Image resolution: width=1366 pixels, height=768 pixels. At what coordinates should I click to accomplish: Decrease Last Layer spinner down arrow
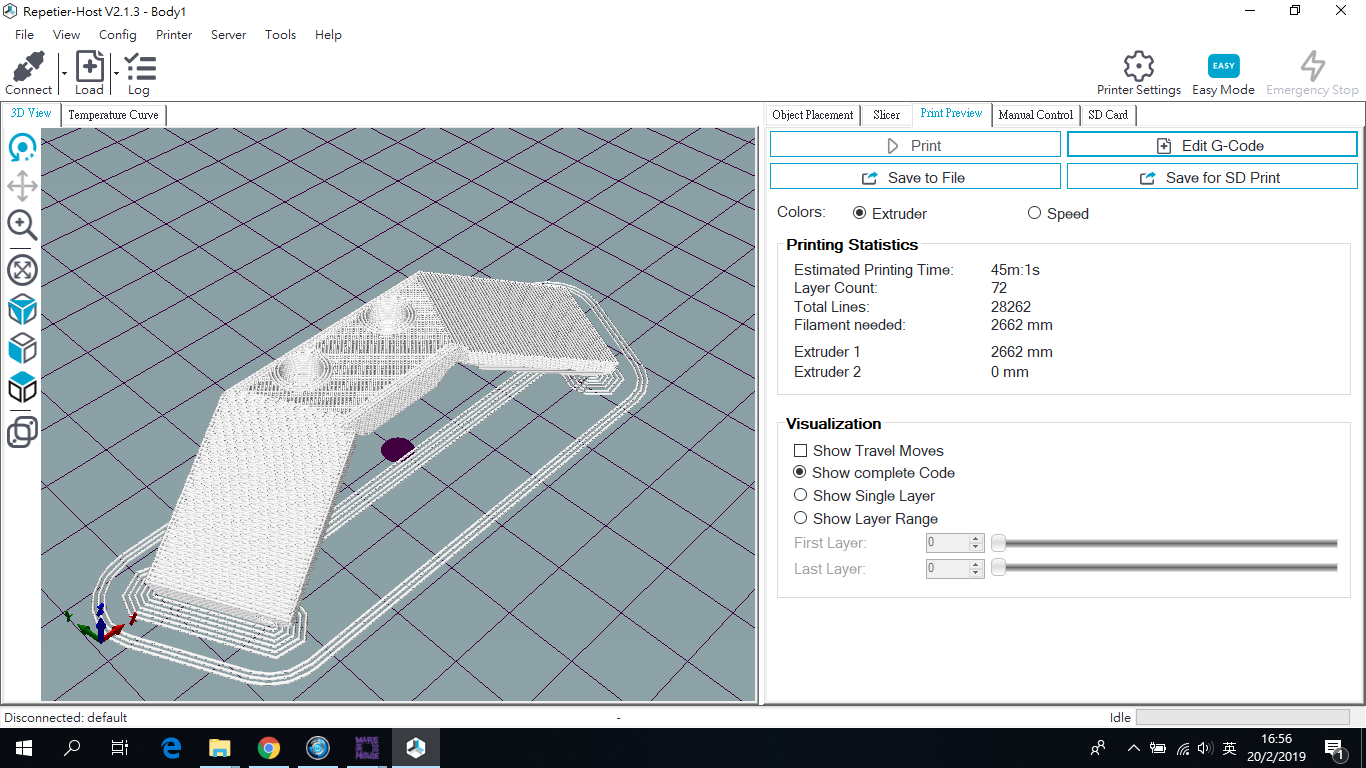(977, 573)
